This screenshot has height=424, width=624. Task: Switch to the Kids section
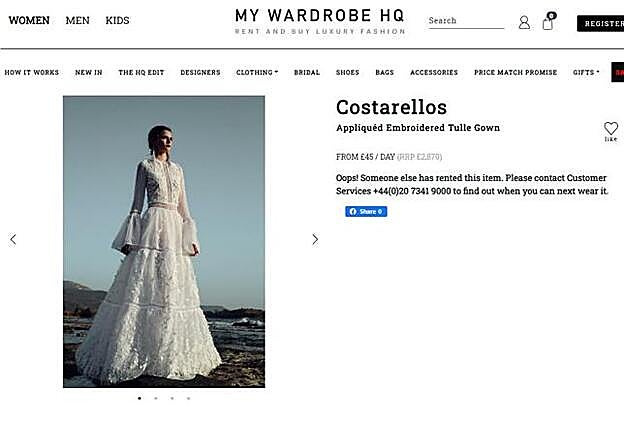[117, 21]
